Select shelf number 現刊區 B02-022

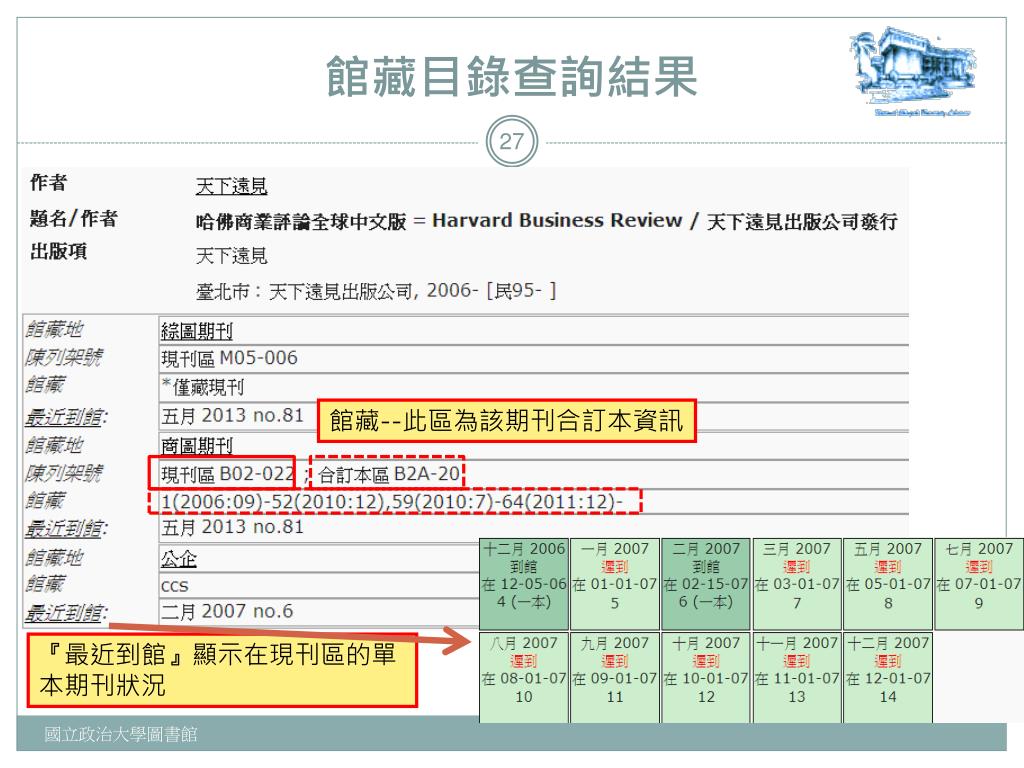(x=227, y=474)
